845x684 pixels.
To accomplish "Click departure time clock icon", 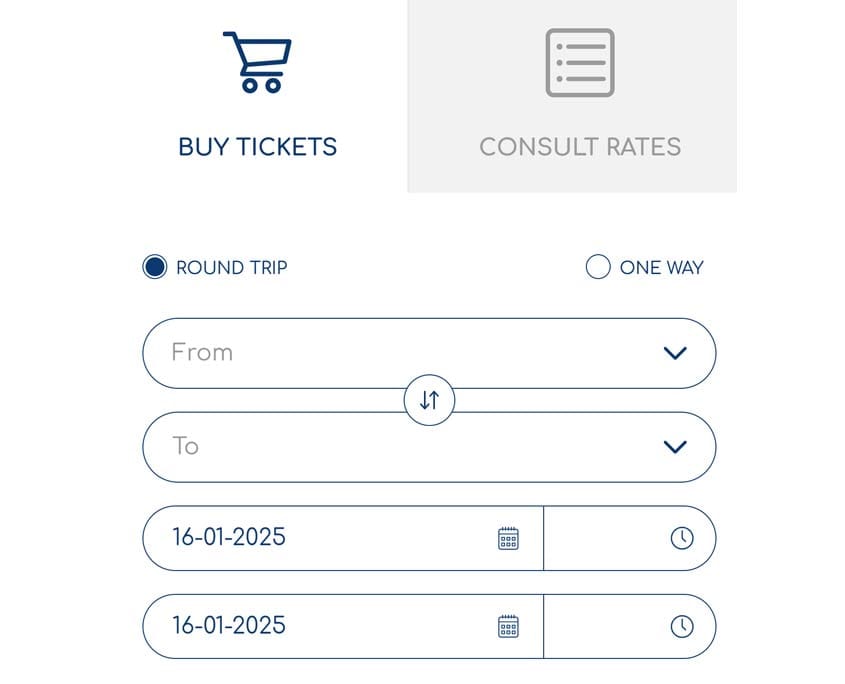I will [682, 538].
